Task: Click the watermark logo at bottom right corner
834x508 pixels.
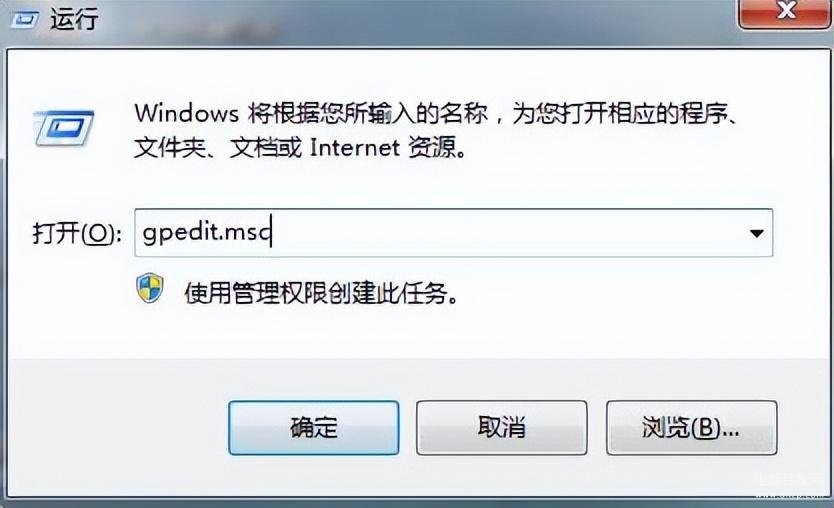Action: click(789, 487)
